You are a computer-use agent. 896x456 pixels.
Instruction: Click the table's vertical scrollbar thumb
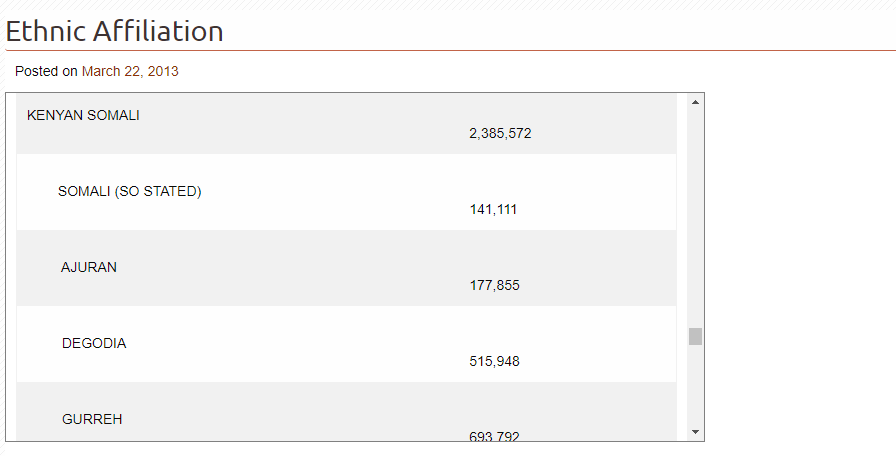(695, 336)
